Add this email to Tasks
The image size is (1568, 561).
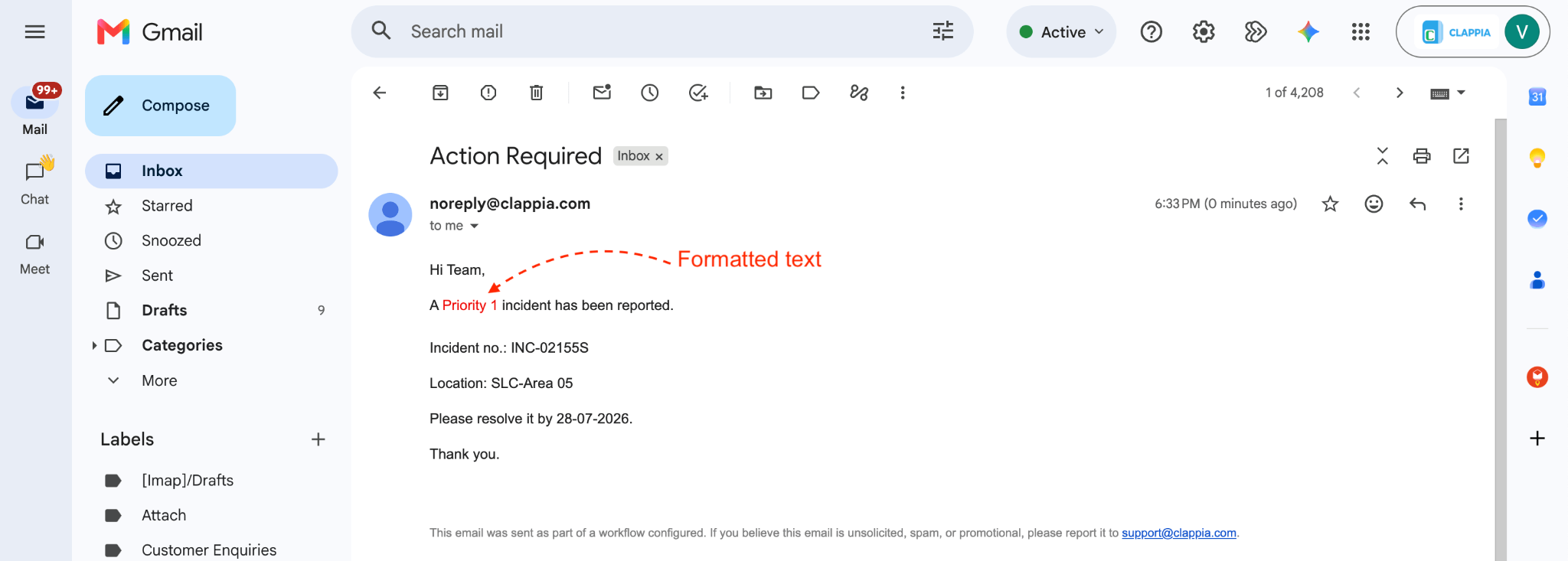click(x=698, y=93)
